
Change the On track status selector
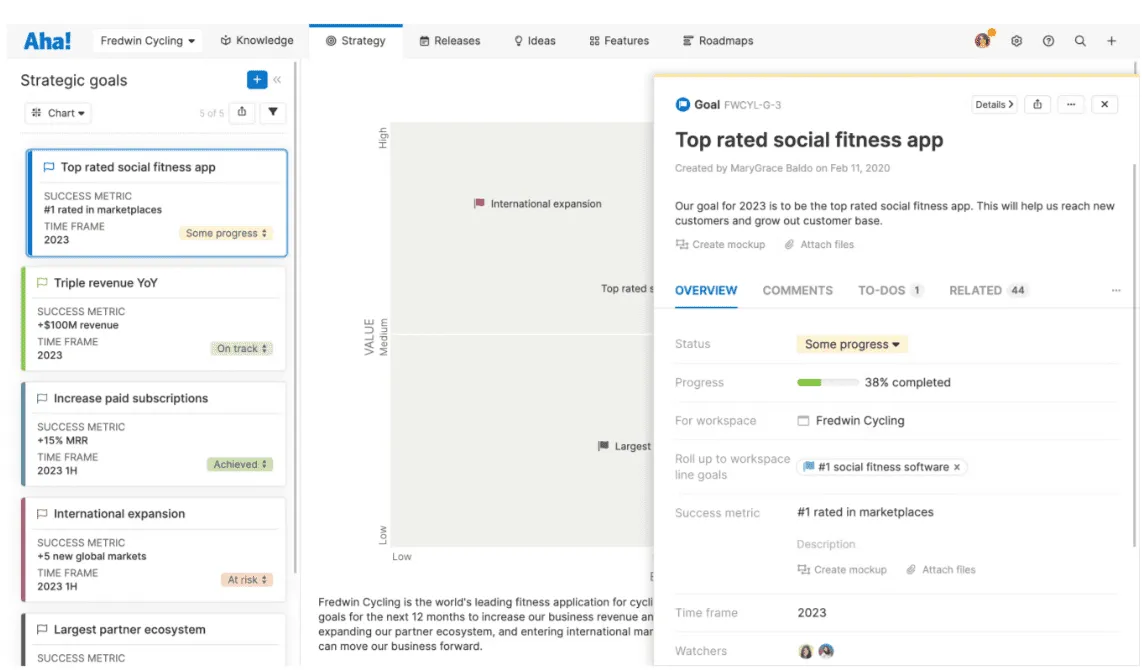(x=241, y=348)
